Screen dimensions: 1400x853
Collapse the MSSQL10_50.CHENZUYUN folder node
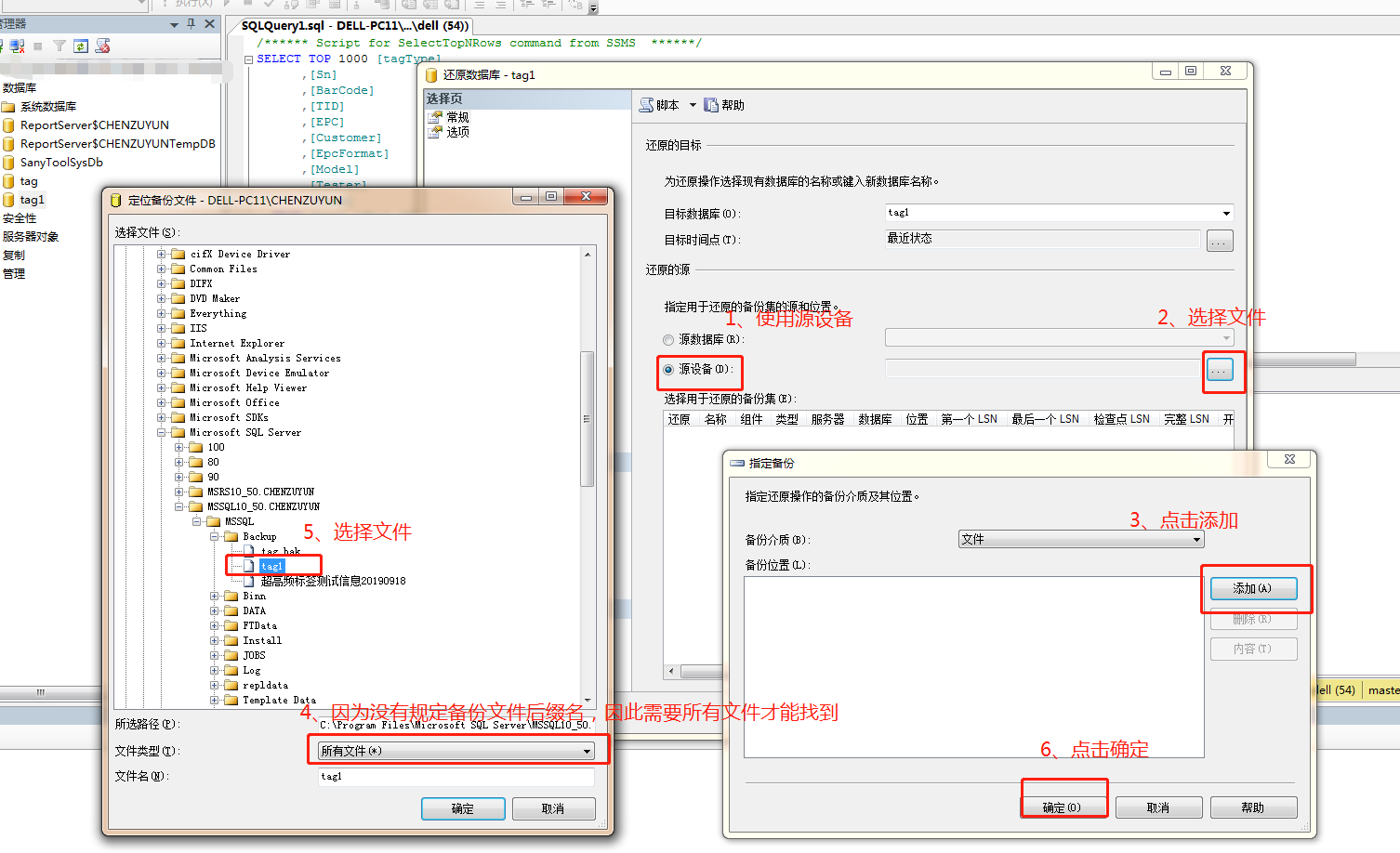coord(179,506)
